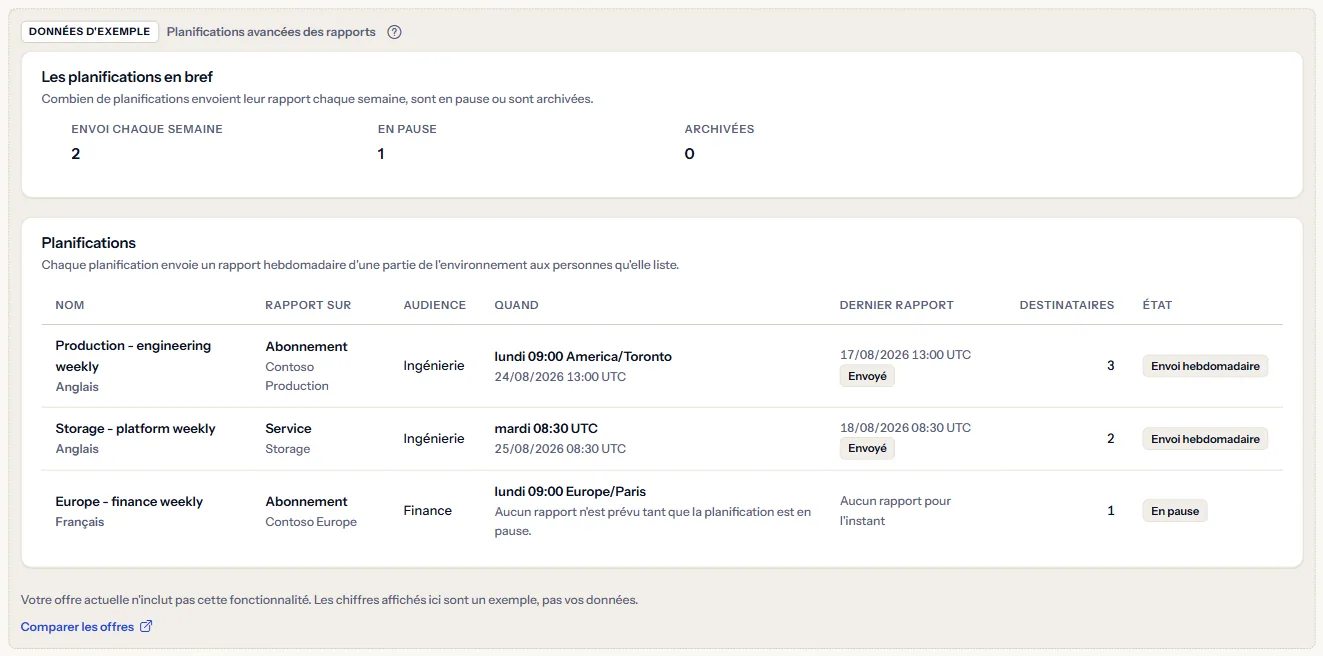Click the Envoyé badge dated 18/08/2026

[x=867, y=449]
